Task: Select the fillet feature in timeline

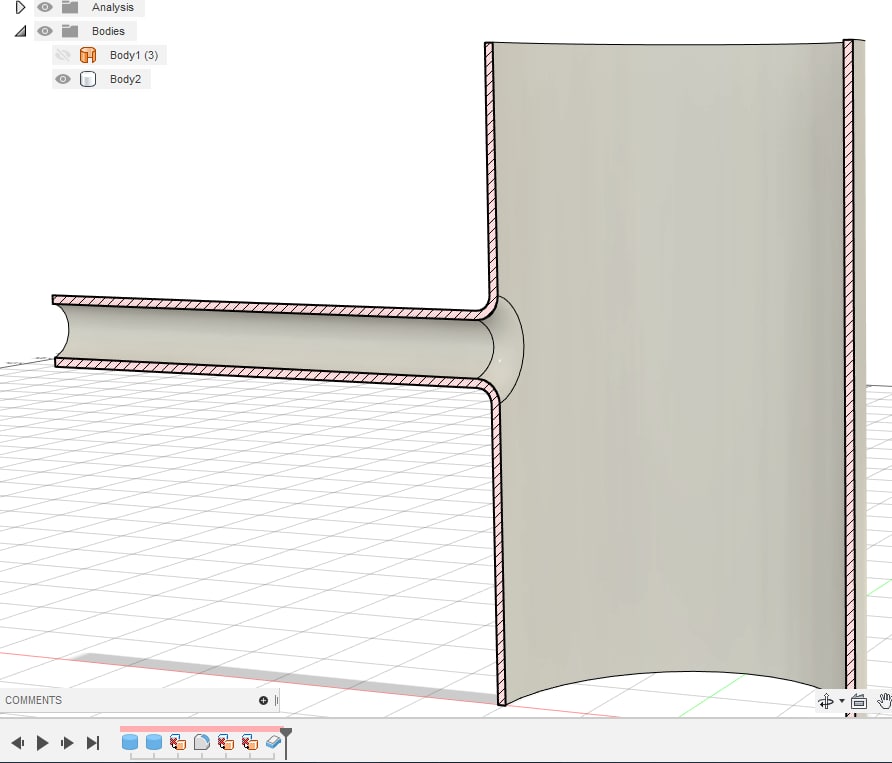Action: tap(202, 742)
